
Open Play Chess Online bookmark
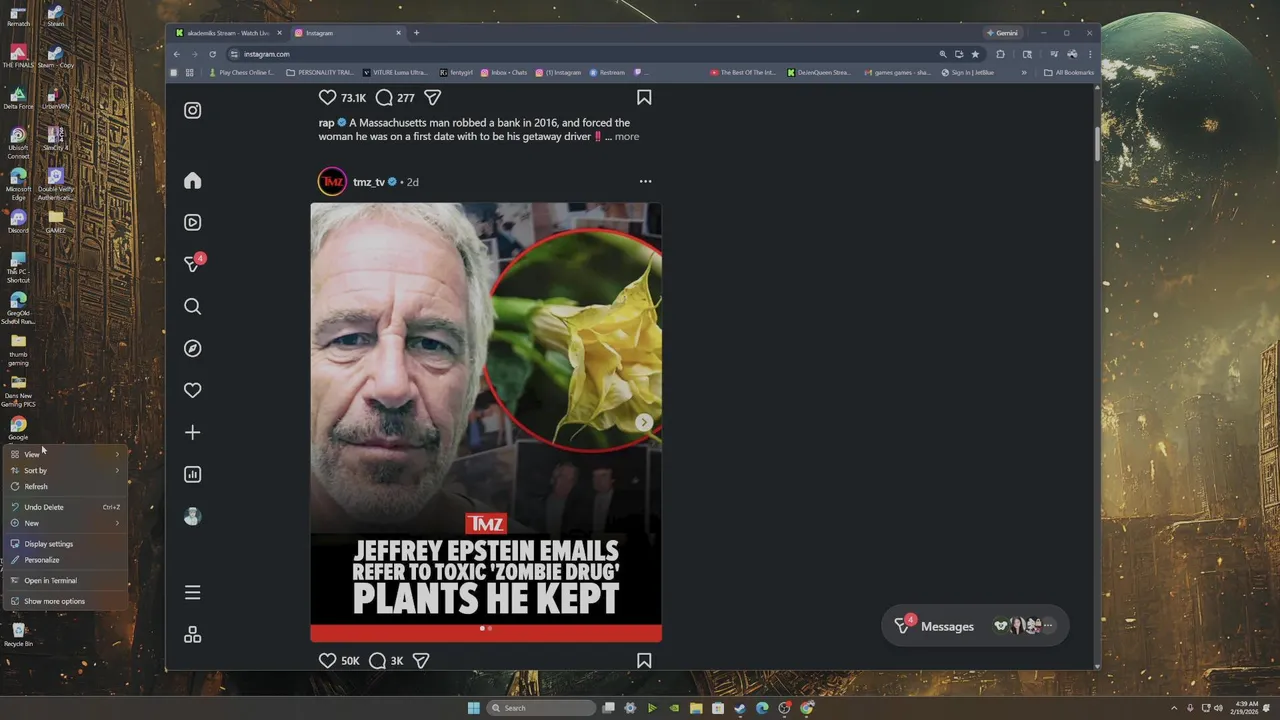point(241,72)
